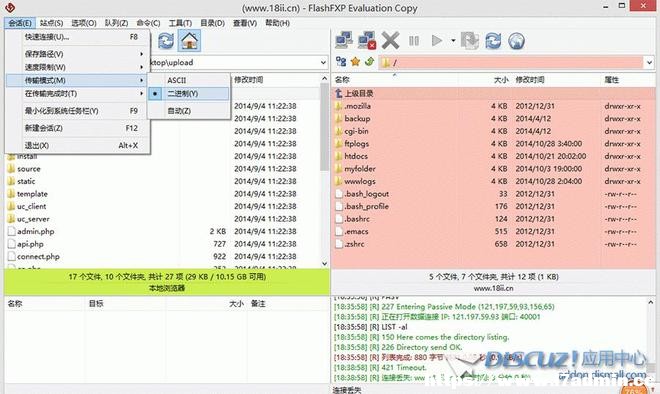
Task: Click the local Home folder icon
Action: (189, 41)
